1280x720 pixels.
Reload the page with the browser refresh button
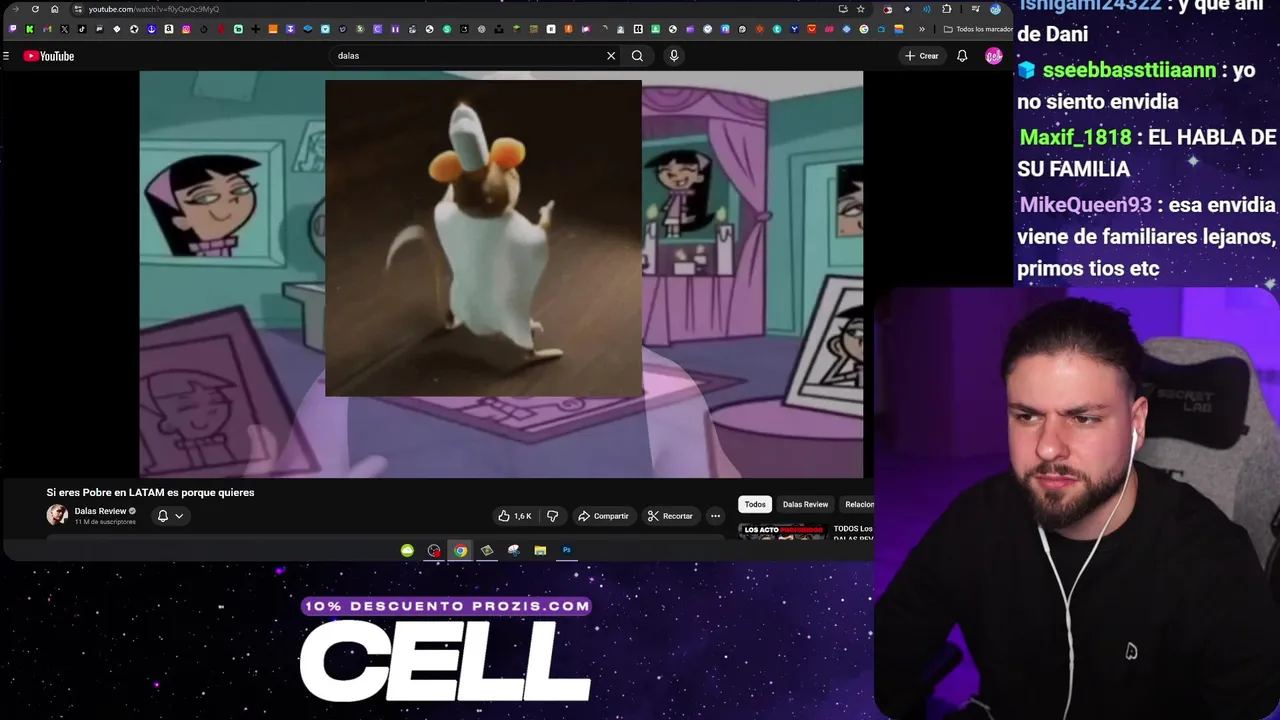tap(35, 9)
